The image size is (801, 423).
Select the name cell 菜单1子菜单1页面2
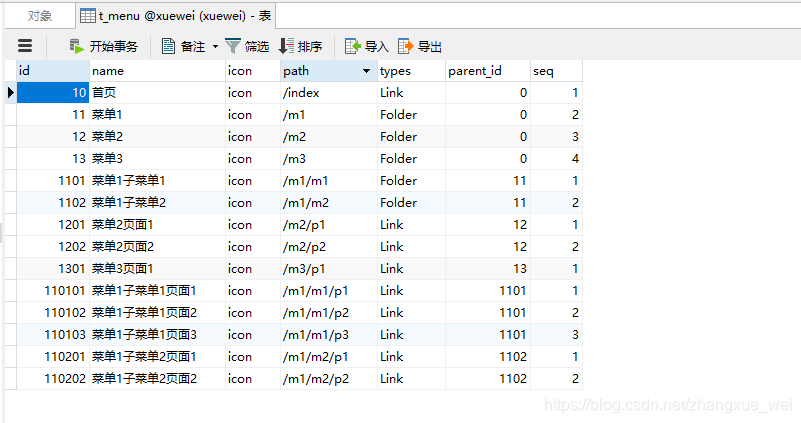point(157,312)
